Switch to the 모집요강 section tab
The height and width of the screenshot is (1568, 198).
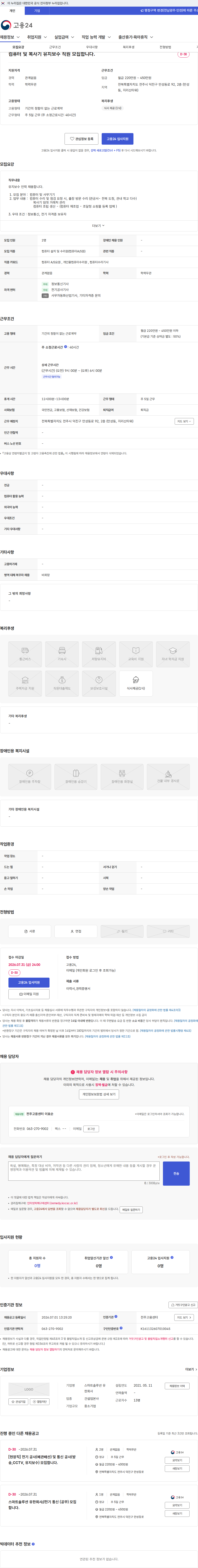18,47
